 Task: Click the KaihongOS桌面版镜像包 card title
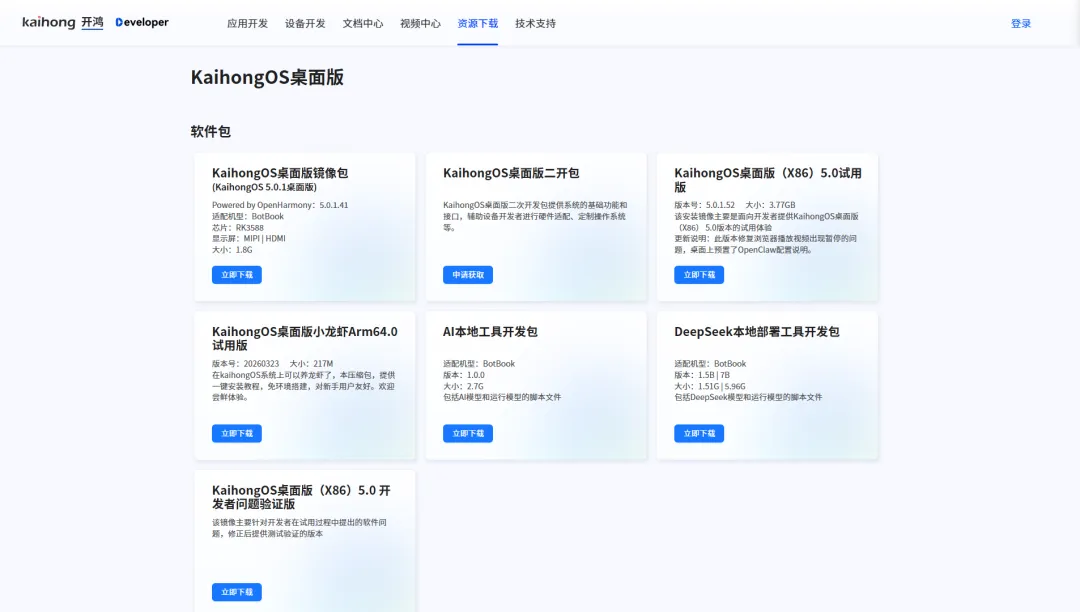point(280,173)
